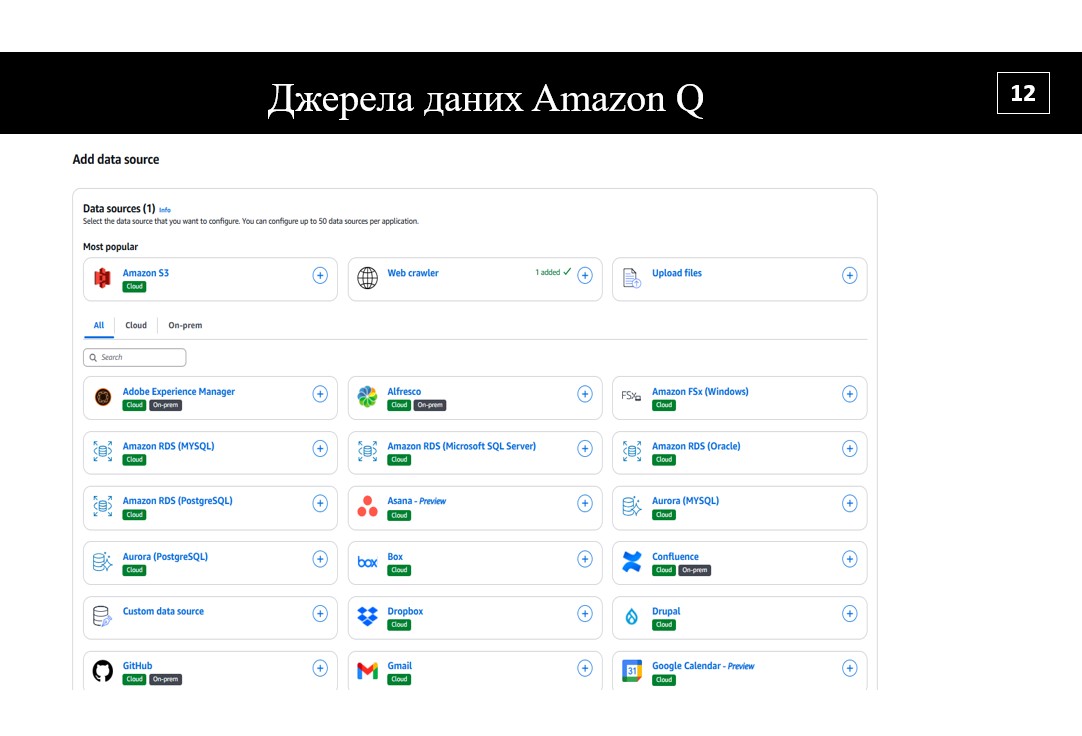The width and height of the screenshot is (1082, 736).
Task: Open the Confluence link text
Action: pos(675,557)
